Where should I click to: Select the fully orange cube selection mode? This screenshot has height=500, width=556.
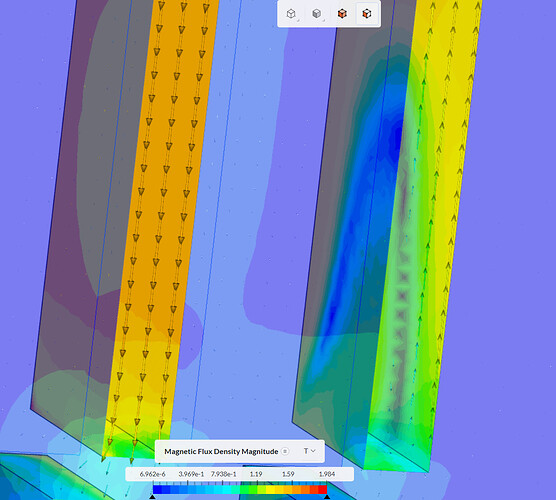pyautogui.click(x=342, y=14)
